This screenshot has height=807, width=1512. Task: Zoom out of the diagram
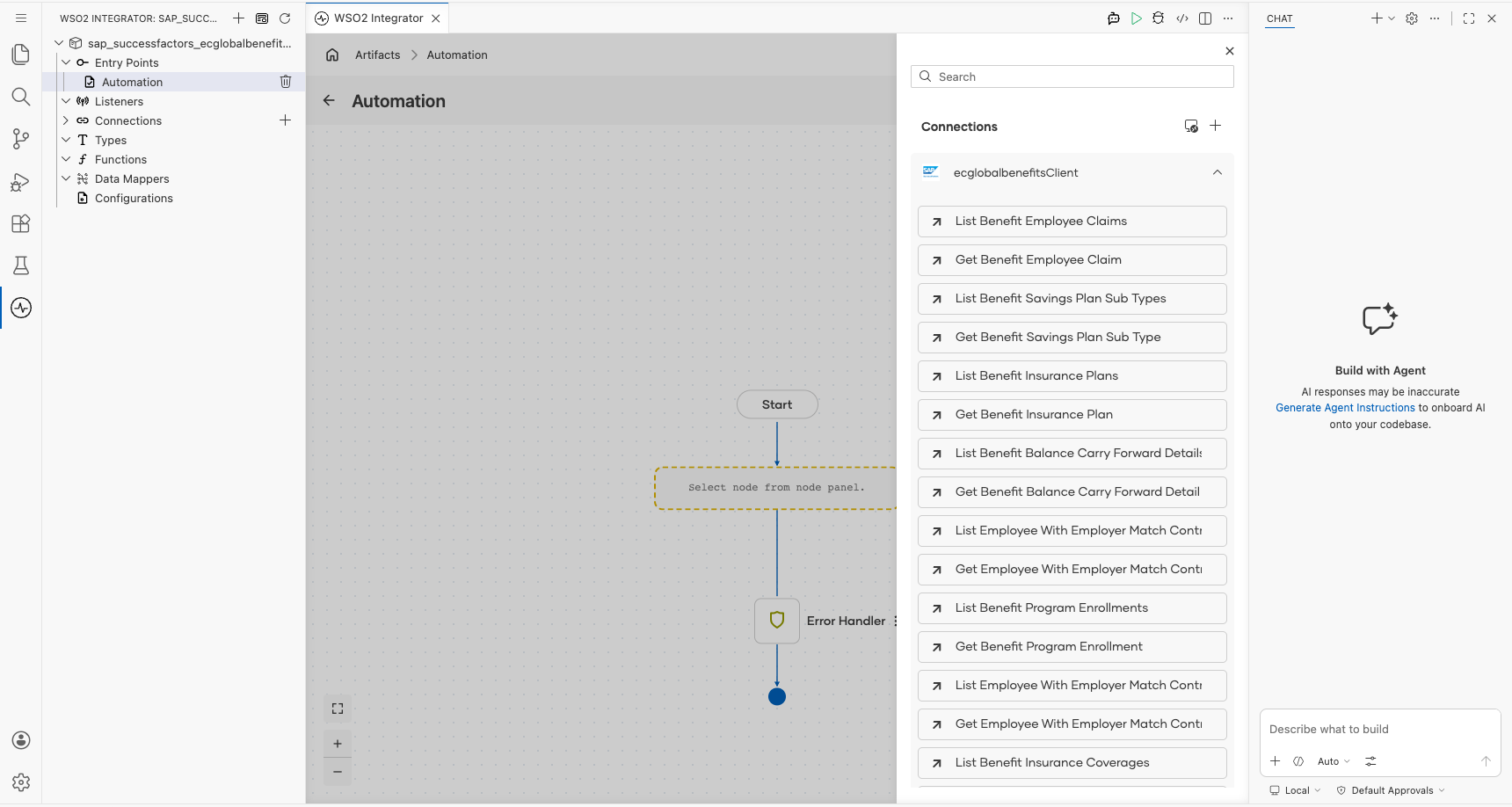pyautogui.click(x=338, y=772)
